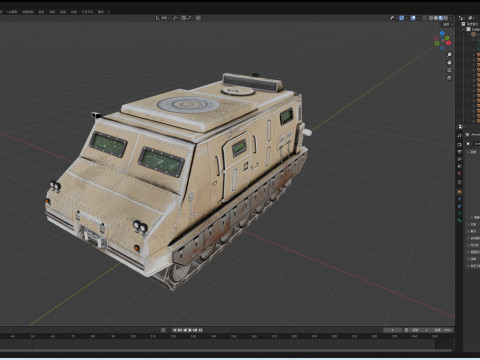Select solid viewport shading
480x360 pixels.
436,18
